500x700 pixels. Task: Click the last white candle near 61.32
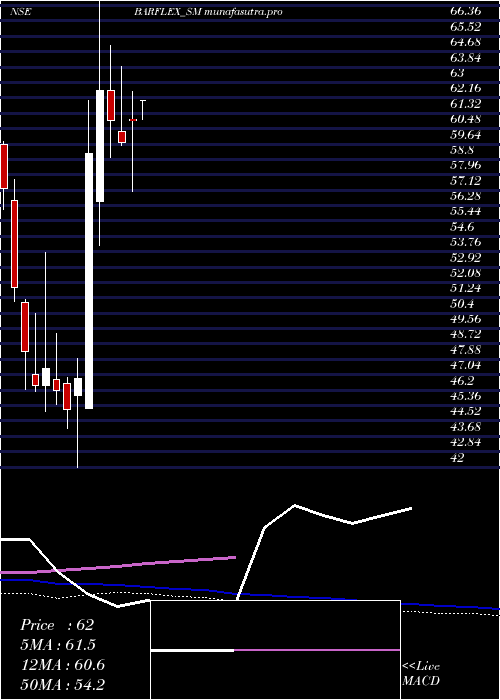(143, 110)
